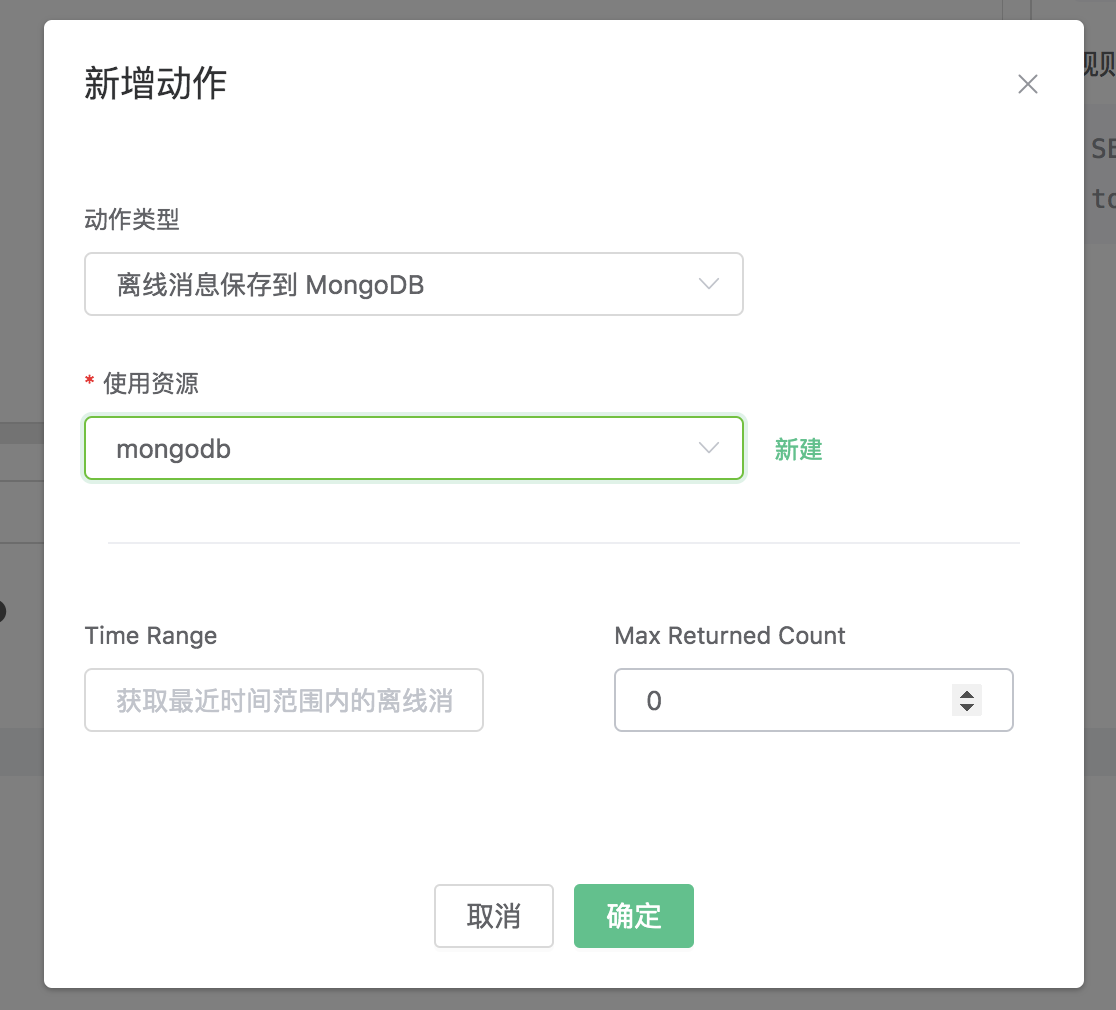Expand the mongodb resource dropdown
This screenshot has height=1010, width=1116.
400,449
